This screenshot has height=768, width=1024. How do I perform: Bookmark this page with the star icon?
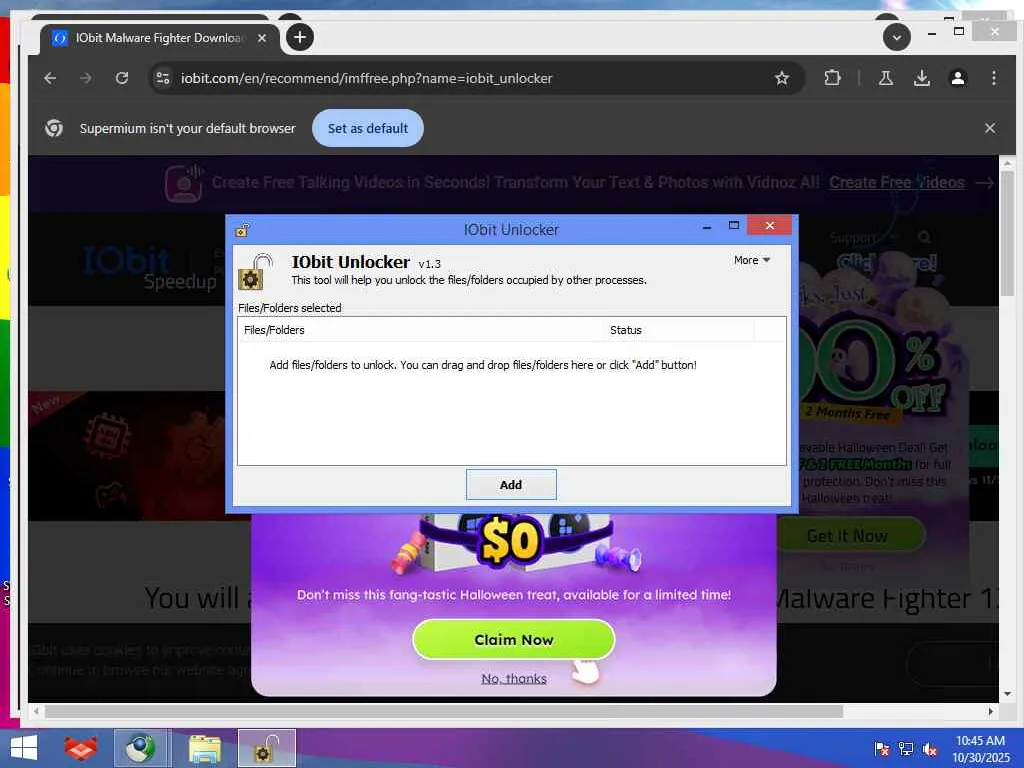click(782, 78)
